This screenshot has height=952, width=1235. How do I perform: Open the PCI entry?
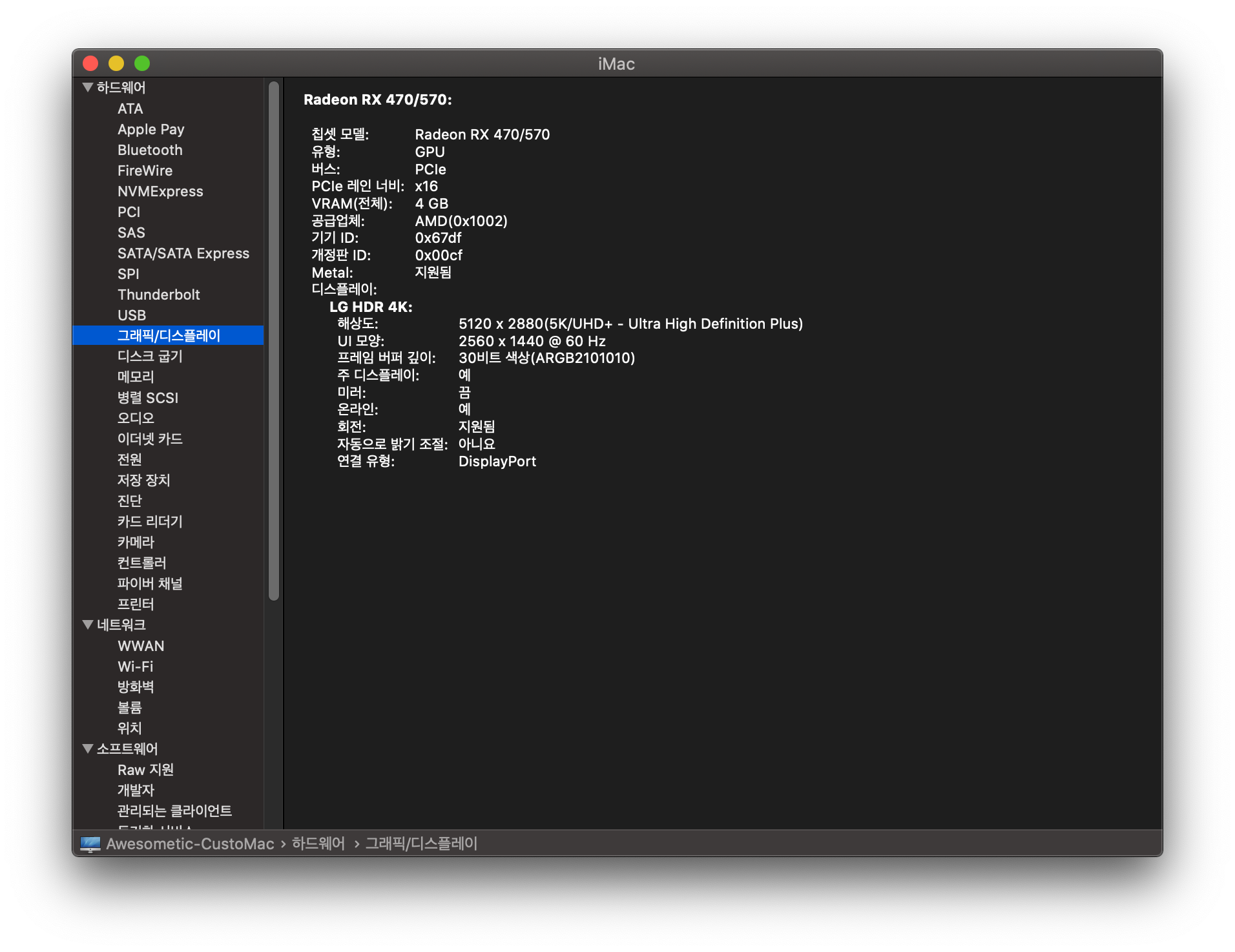tap(129, 212)
